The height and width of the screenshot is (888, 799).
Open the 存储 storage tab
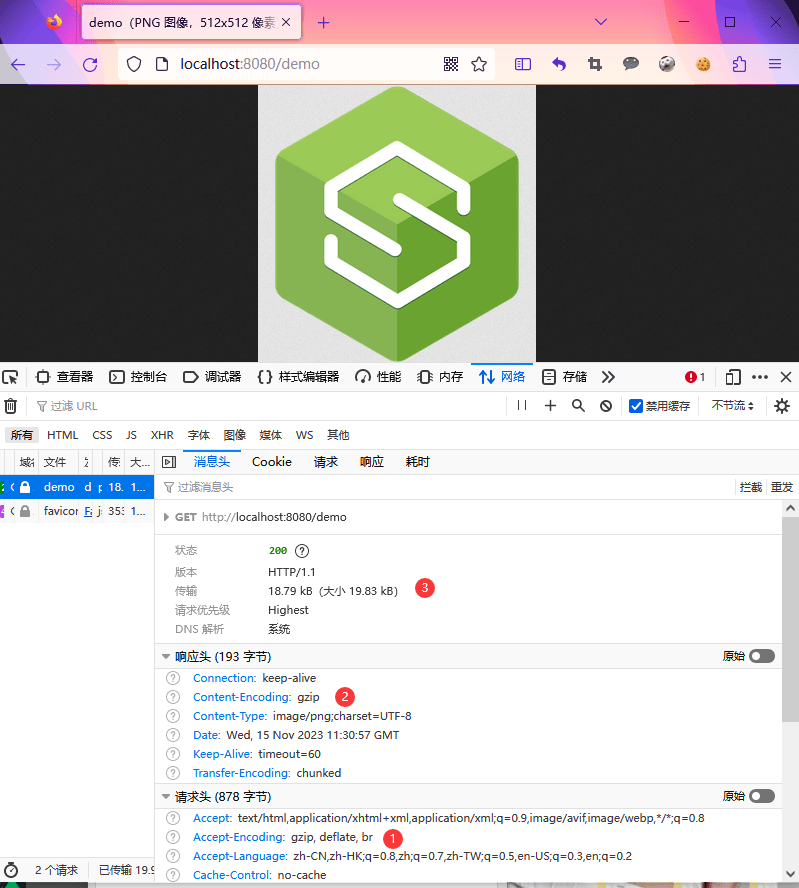(565, 377)
